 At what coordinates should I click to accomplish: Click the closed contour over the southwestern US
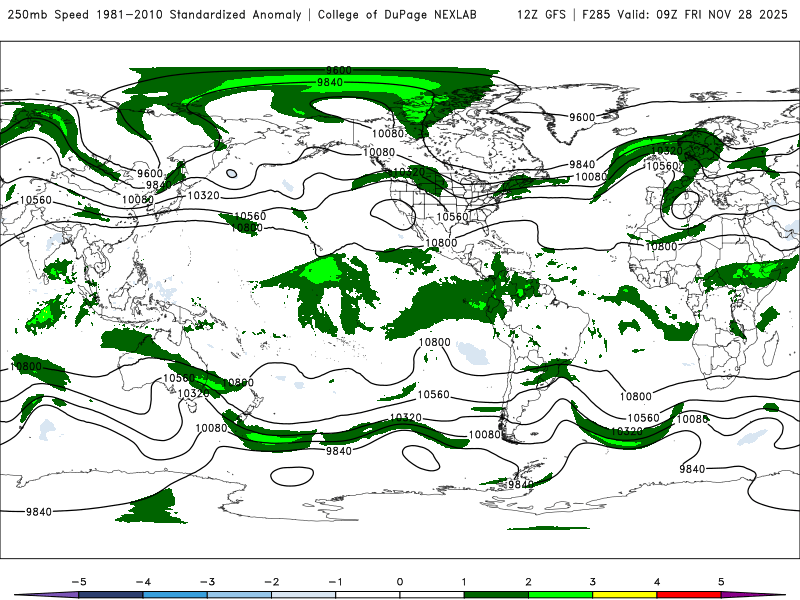393,215
